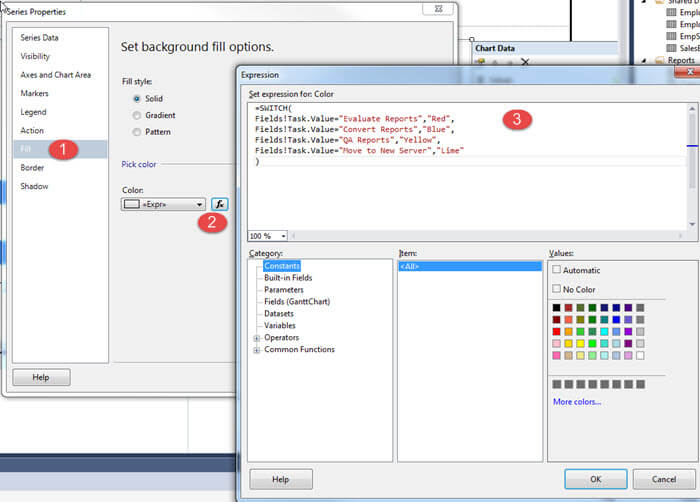This screenshot has width=700, height=502.
Task: Click the "Evaluate Reports" line in expression
Action: pos(354,119)
